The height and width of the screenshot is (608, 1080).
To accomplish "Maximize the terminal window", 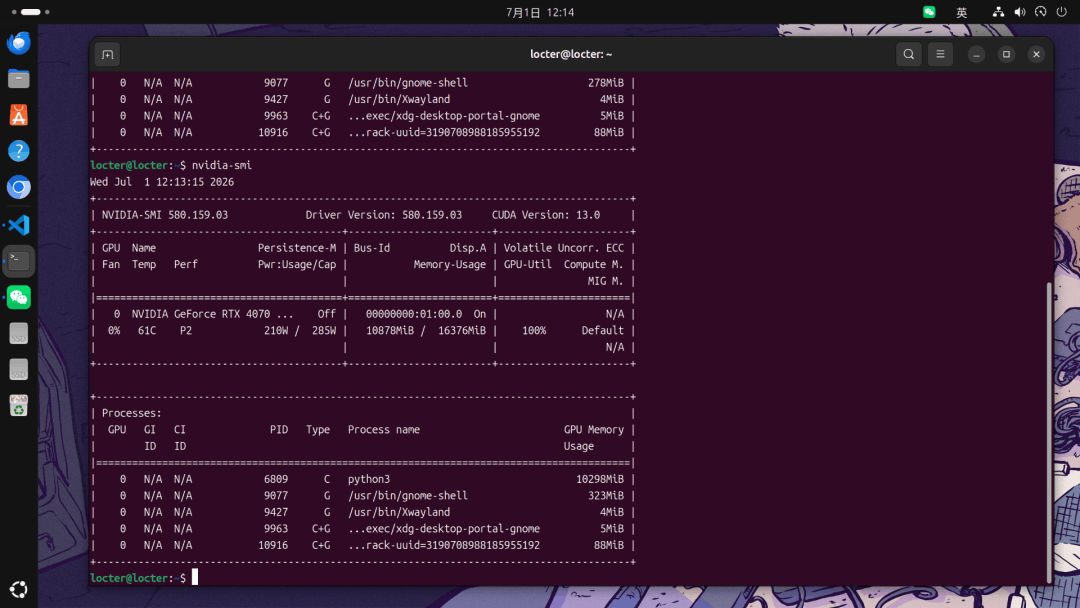I will click(x=1006, y=54).
